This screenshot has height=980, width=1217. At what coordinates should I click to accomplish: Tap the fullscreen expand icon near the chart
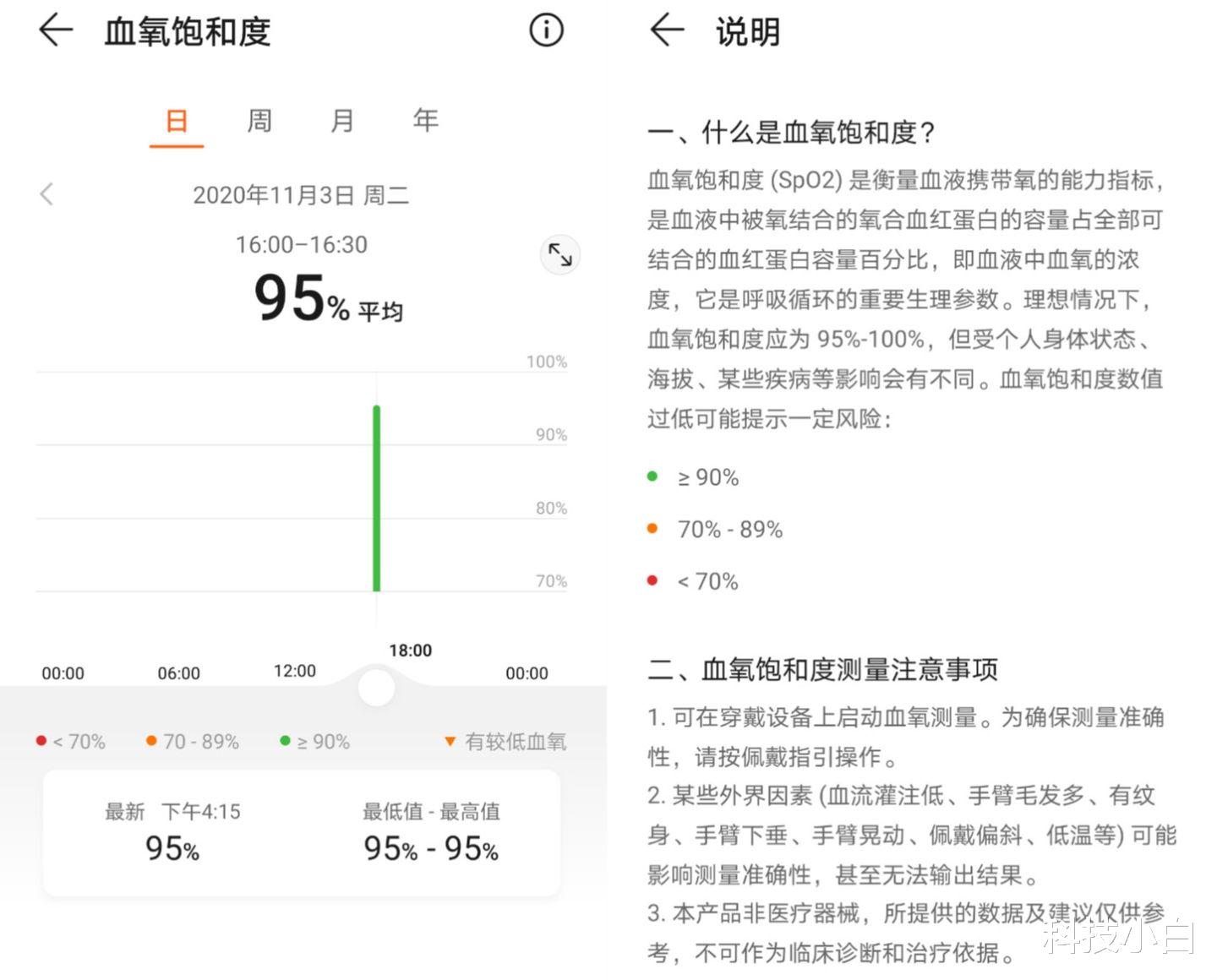coord(560,254)
